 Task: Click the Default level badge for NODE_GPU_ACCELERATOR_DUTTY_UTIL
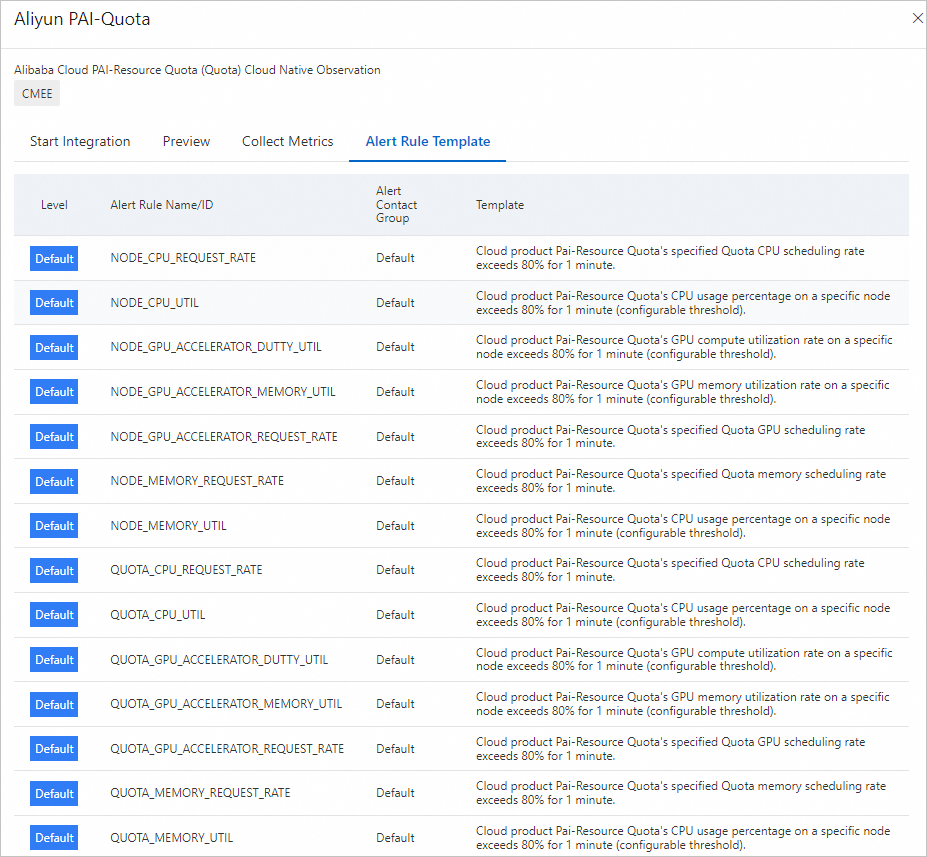(x=54, y=348)
